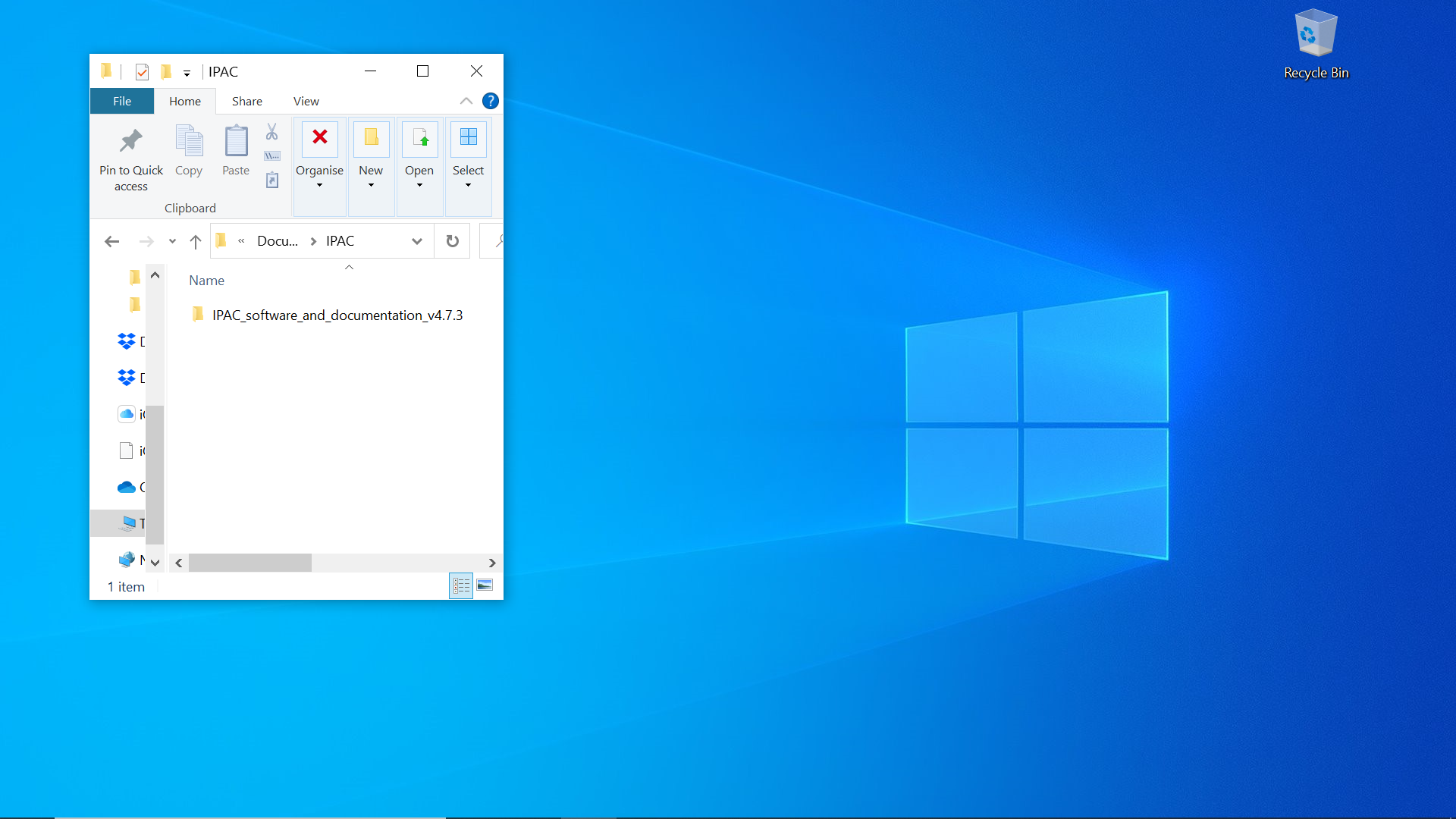Click the Pin to Quick access icon

point(130,141)
